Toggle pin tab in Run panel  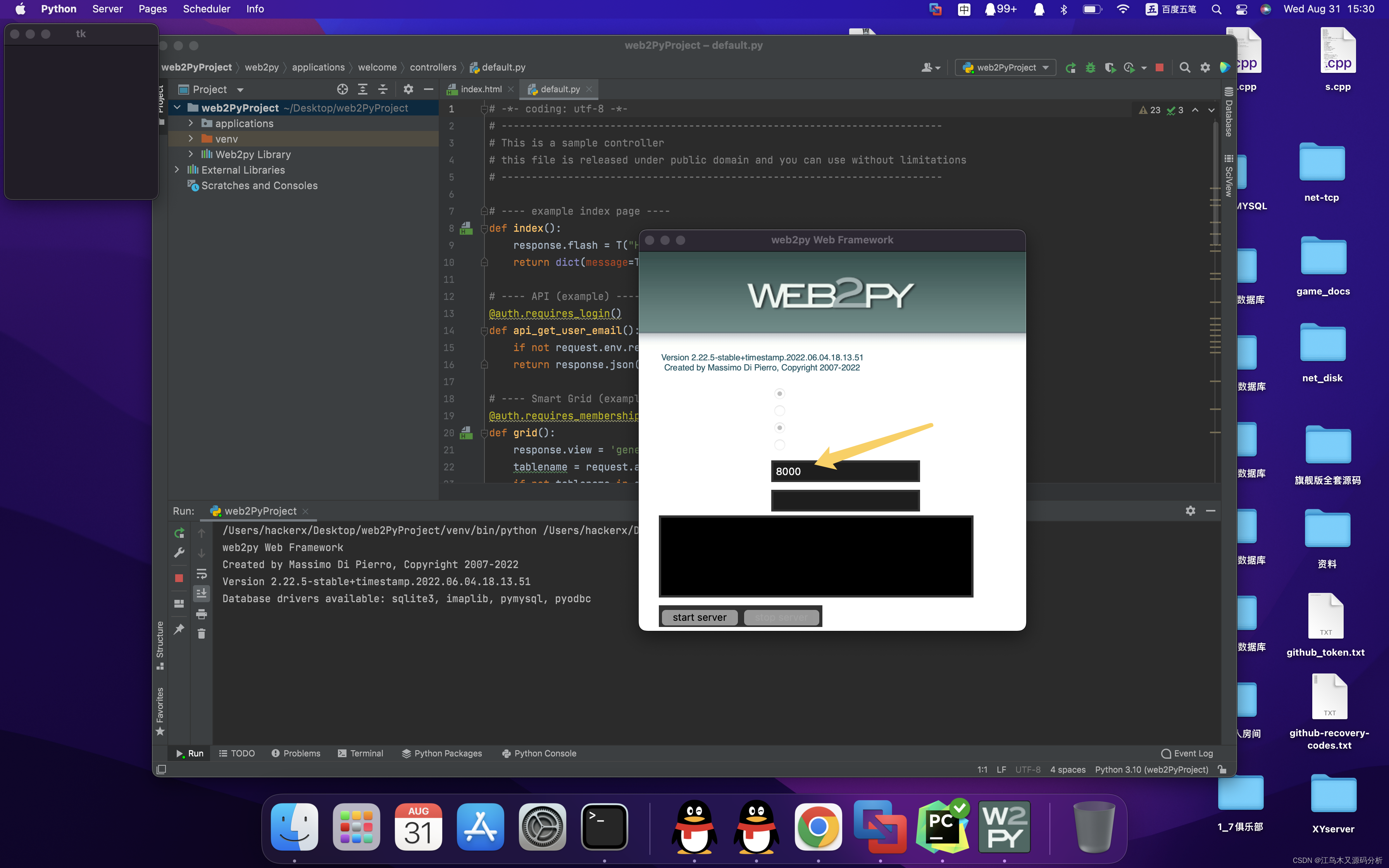pyautogui.click(x=179, y=629)
